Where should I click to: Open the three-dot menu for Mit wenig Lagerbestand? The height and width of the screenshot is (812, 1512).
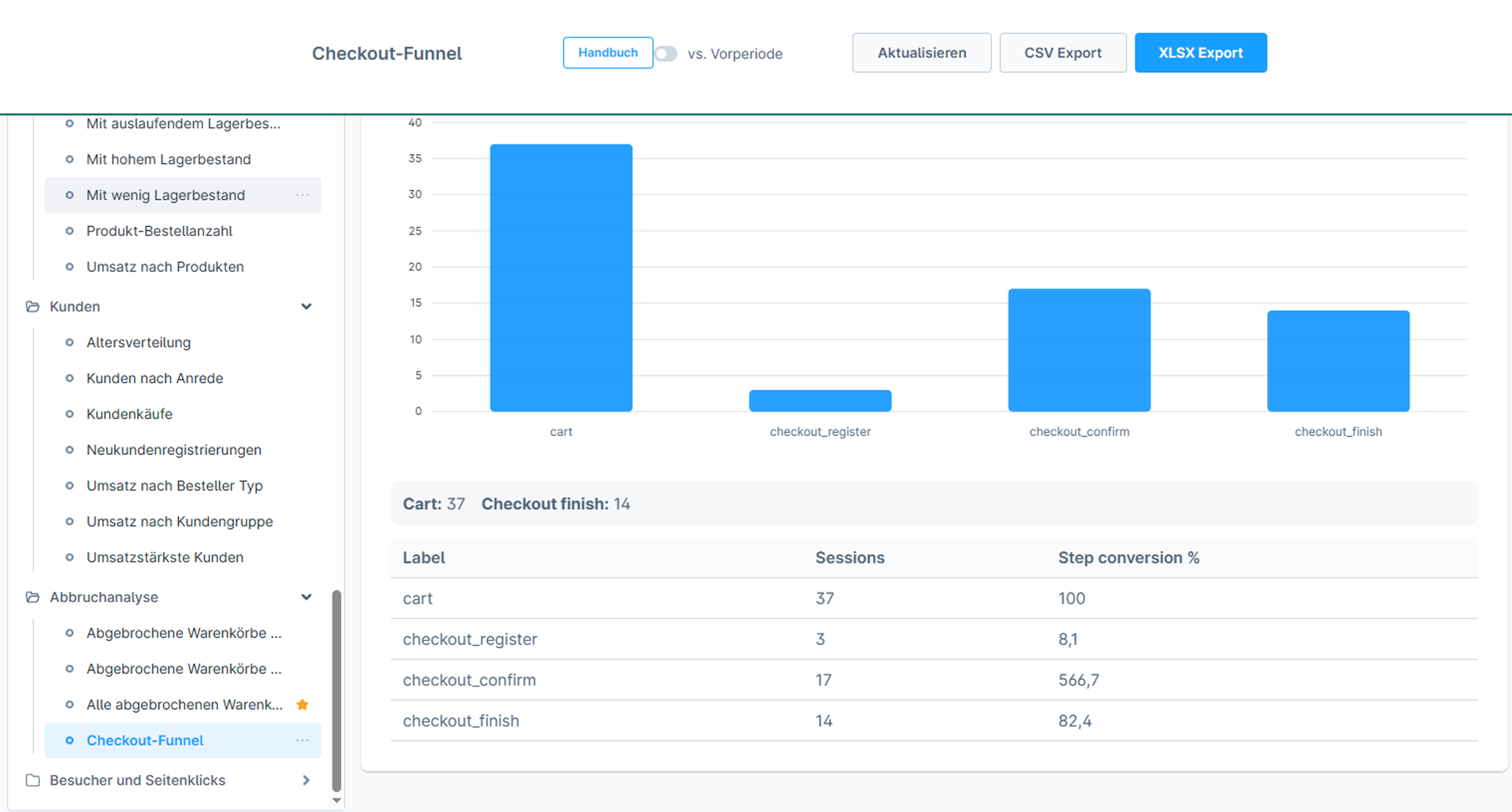point(302,195)
